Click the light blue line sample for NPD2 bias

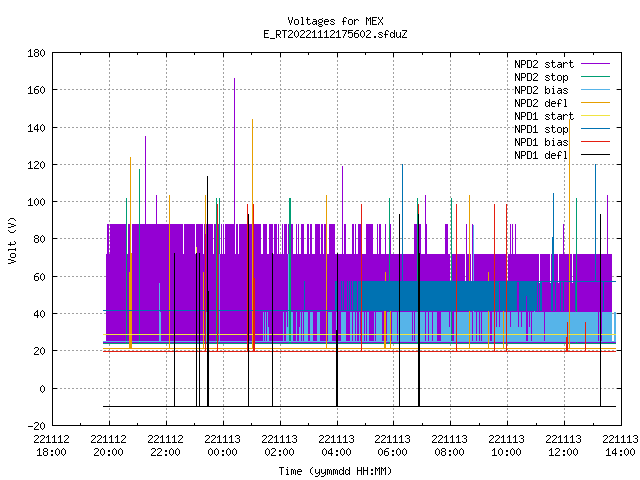coord(596,89)
